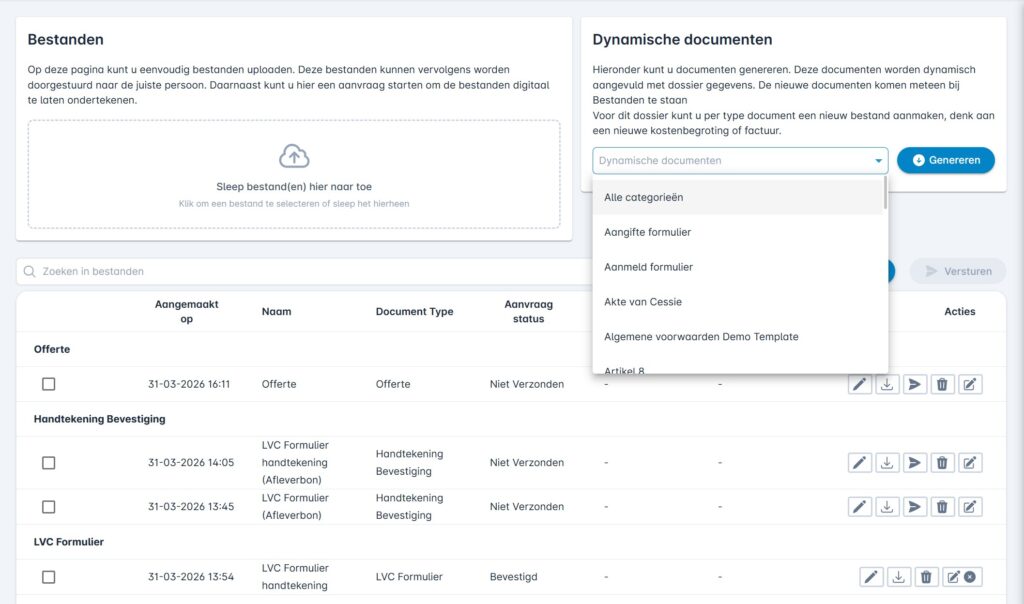
Task: Pick 'Alle categorieën' in the list
Action: pos(644,197)
